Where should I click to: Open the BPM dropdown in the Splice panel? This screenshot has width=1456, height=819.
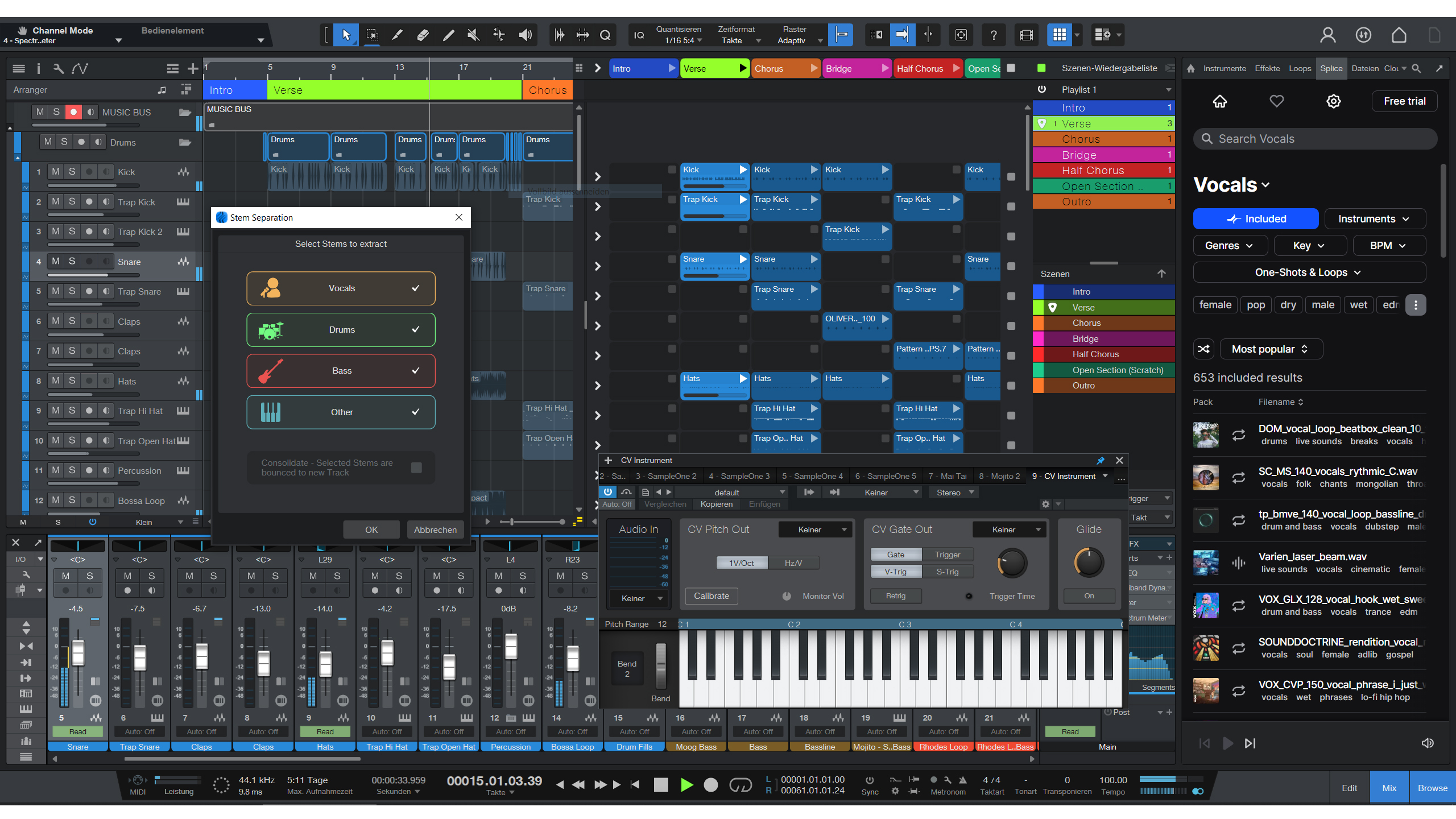[1388, 245]
